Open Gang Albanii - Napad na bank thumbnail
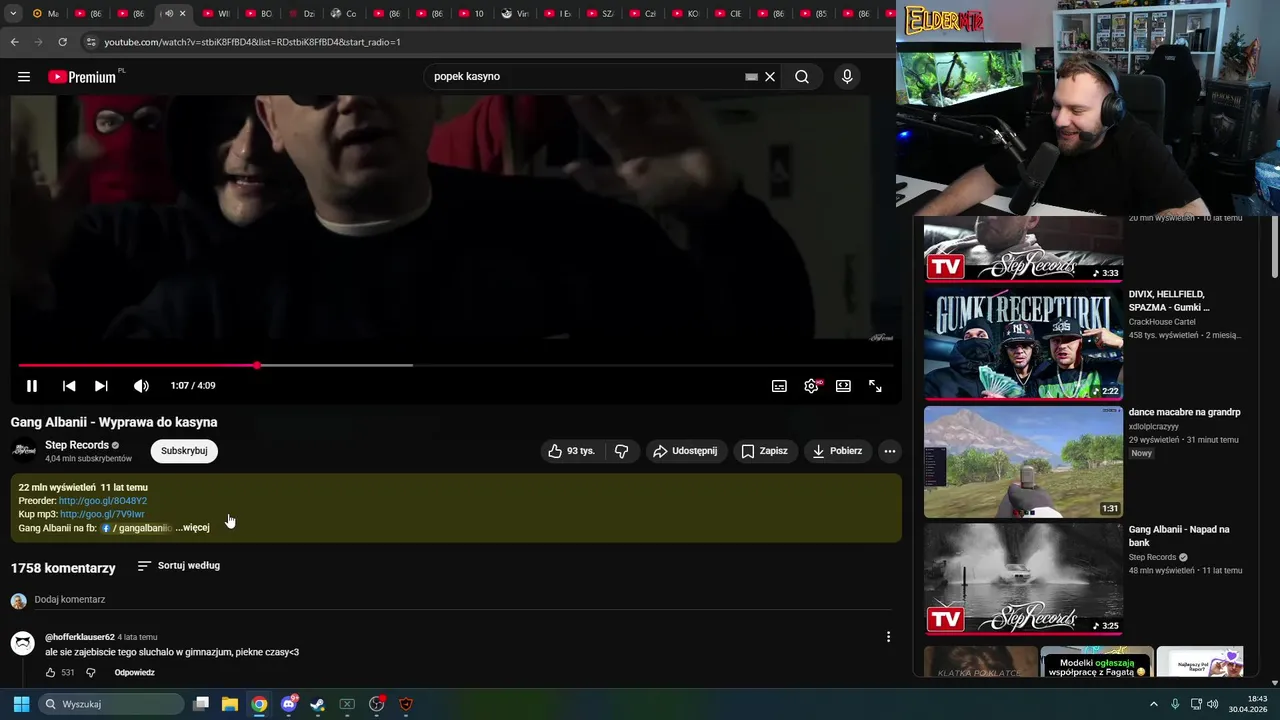The height and width of the screenshot is (720, 1280). (x=1023, y=579)
